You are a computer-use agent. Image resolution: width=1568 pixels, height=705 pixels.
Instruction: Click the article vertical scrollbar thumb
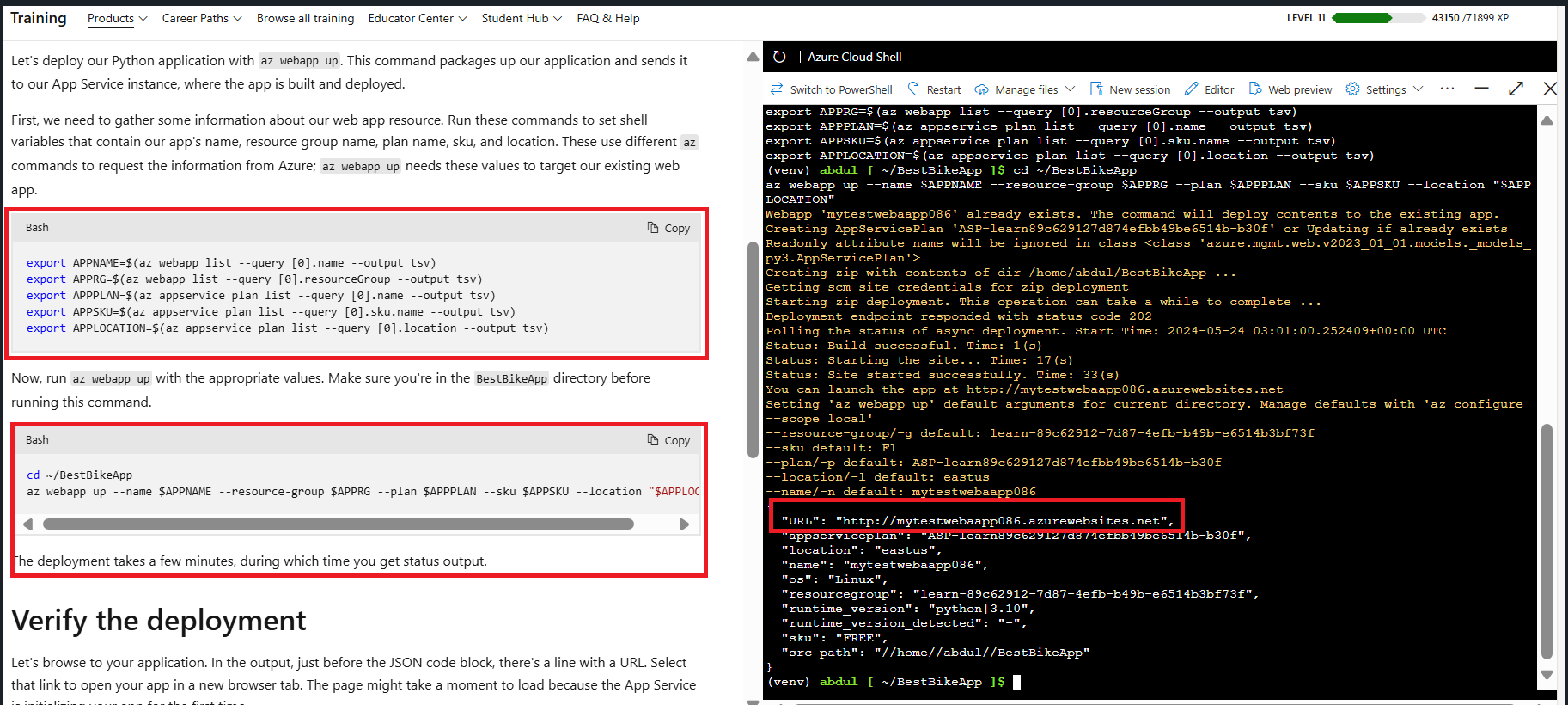point(753,350)
